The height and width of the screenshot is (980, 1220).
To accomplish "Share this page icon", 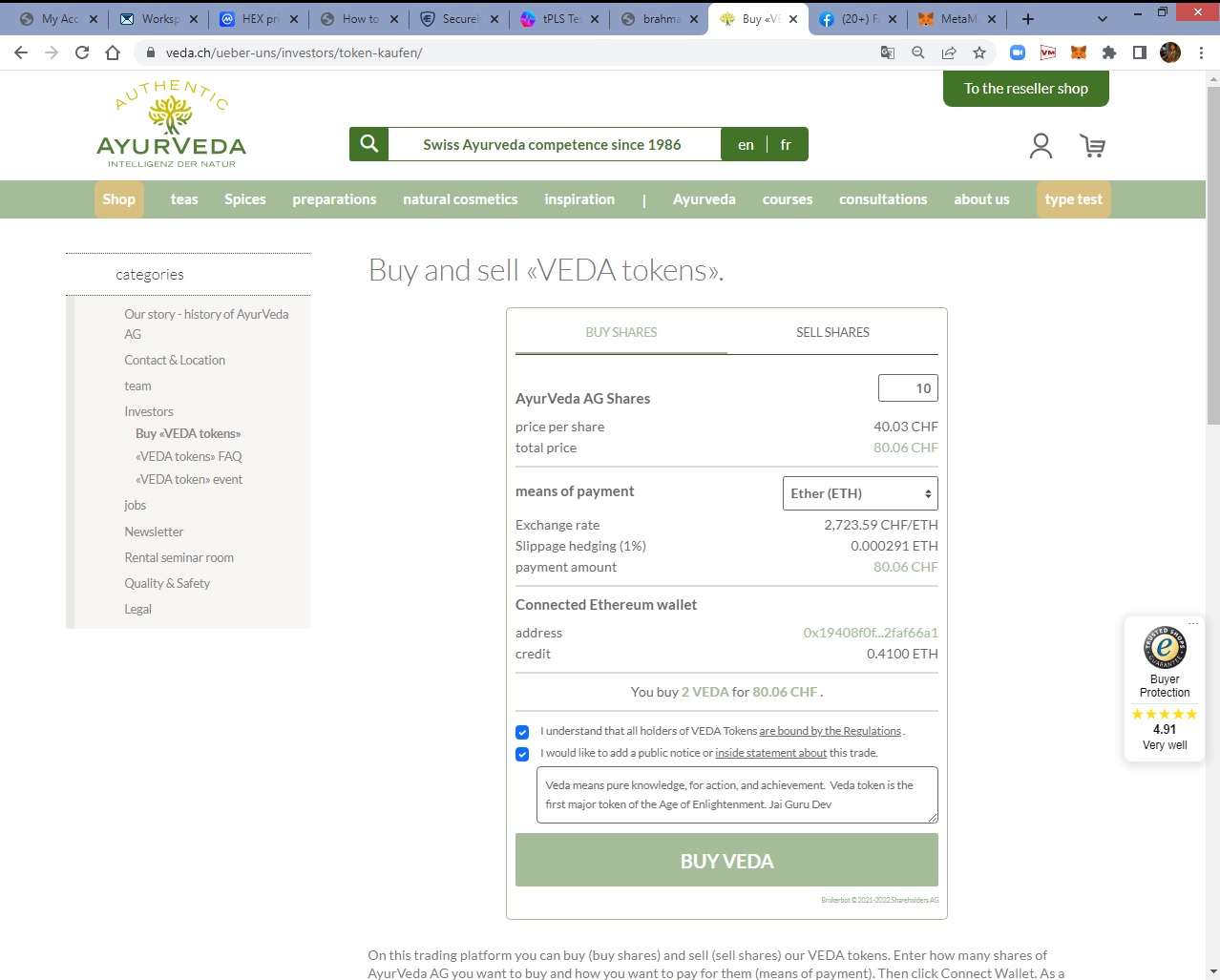I will (x=949, y=52).
